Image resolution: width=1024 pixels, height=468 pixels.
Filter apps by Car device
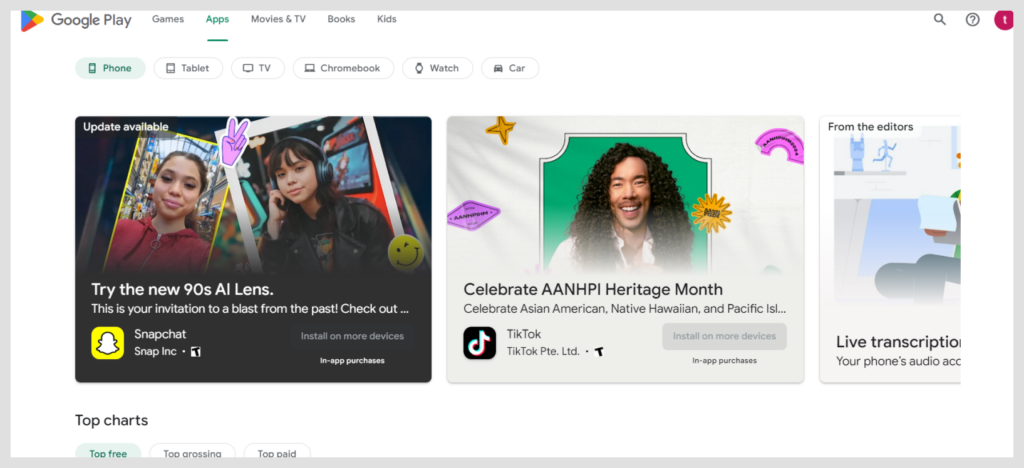click(509, 68)
